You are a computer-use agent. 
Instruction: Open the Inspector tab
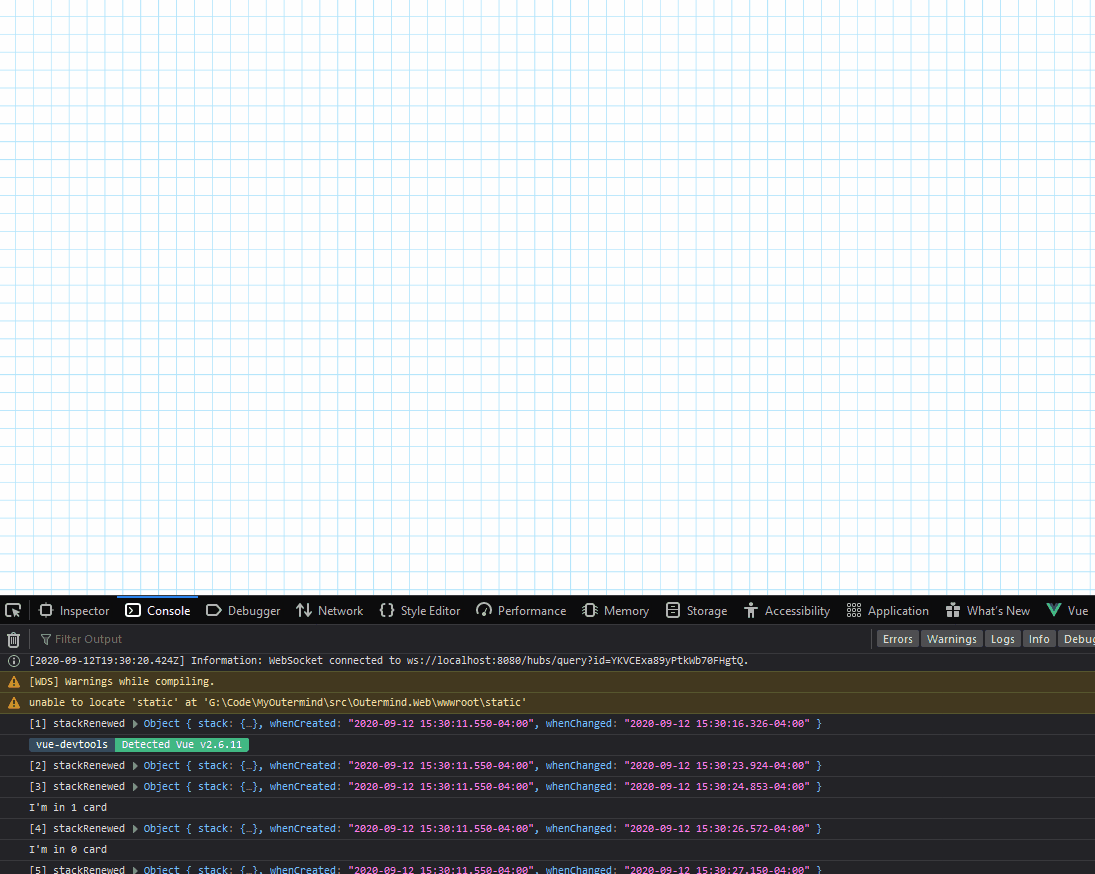coord(74,611)
